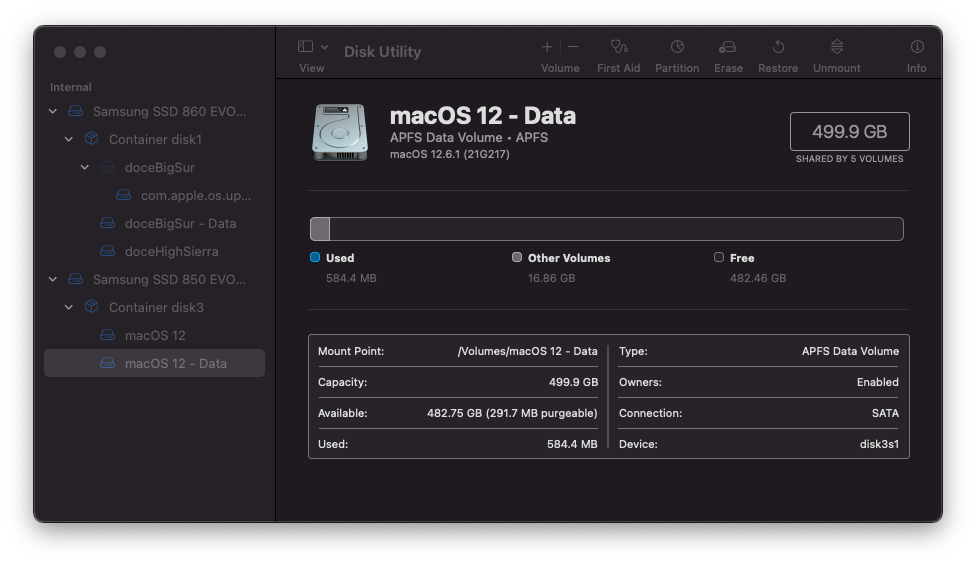The width and height of the screenshot is (976, 564).
Task: Select Container disk1 cube icon
Action: tap(92, 138)
